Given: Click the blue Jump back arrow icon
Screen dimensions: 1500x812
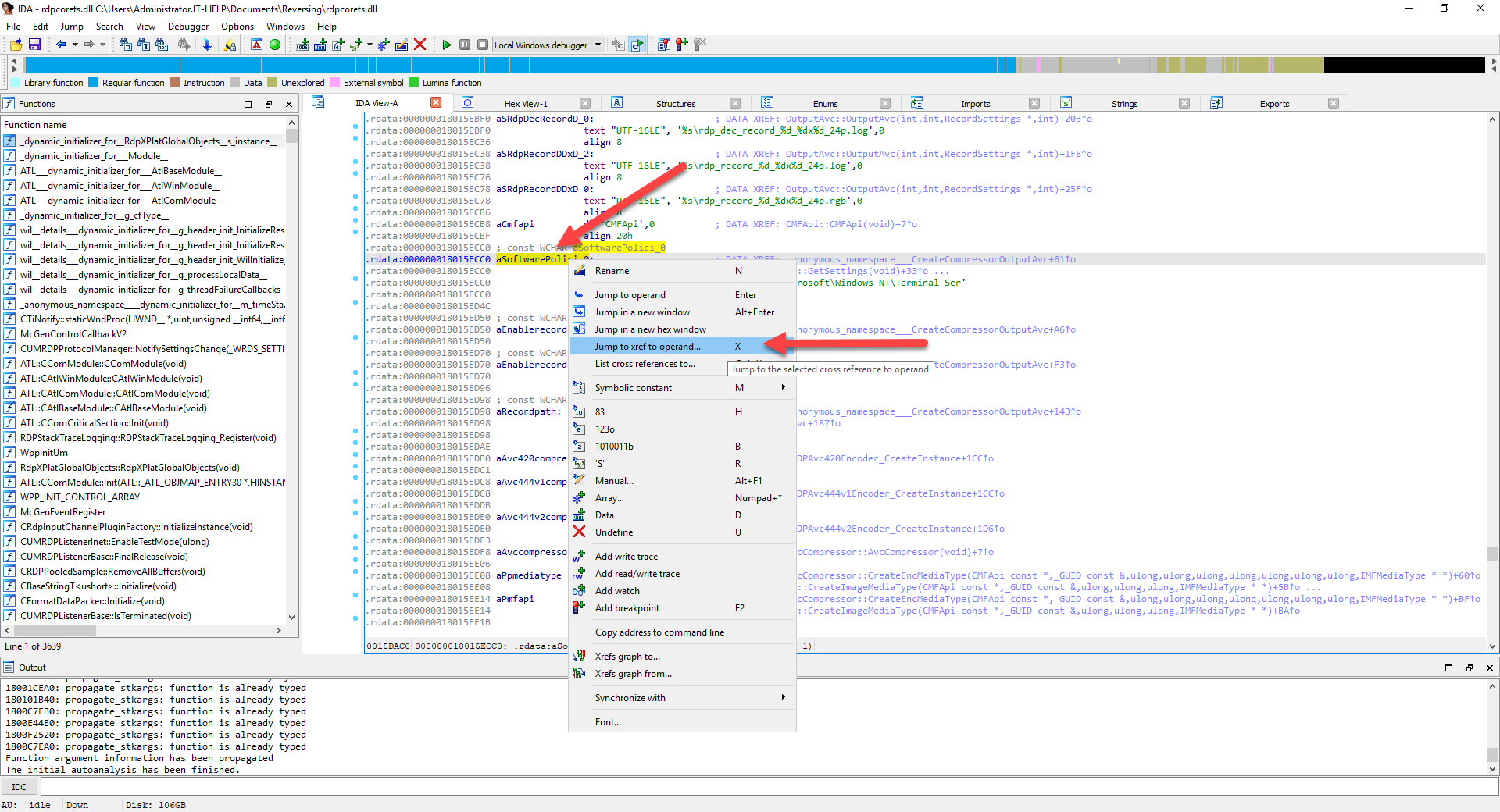Looking at the screenshot, I should point(61,45).
